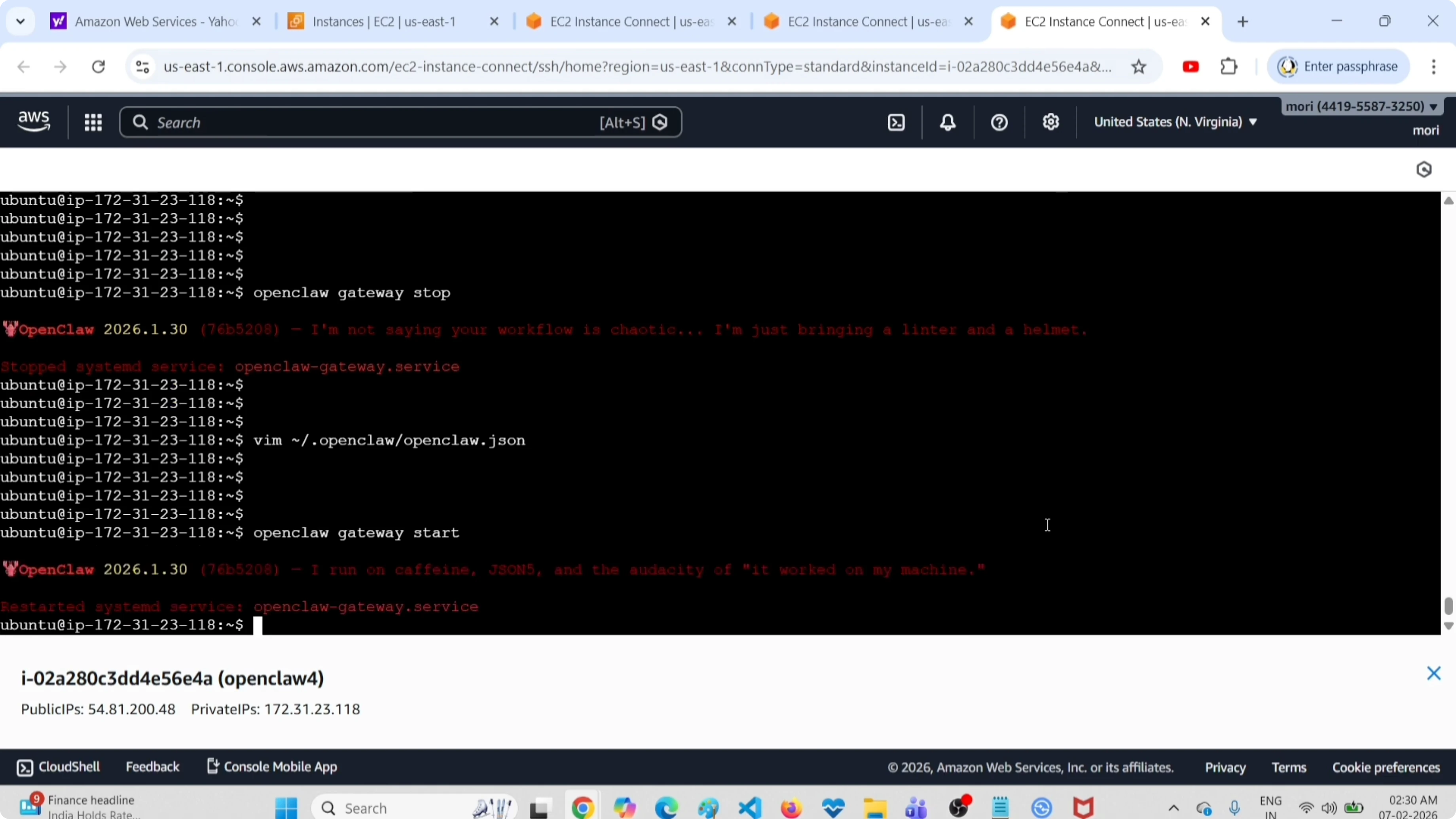The image size is (1456, 819).
Task: Click the AWS logo home icon
Action: point(34,121)
